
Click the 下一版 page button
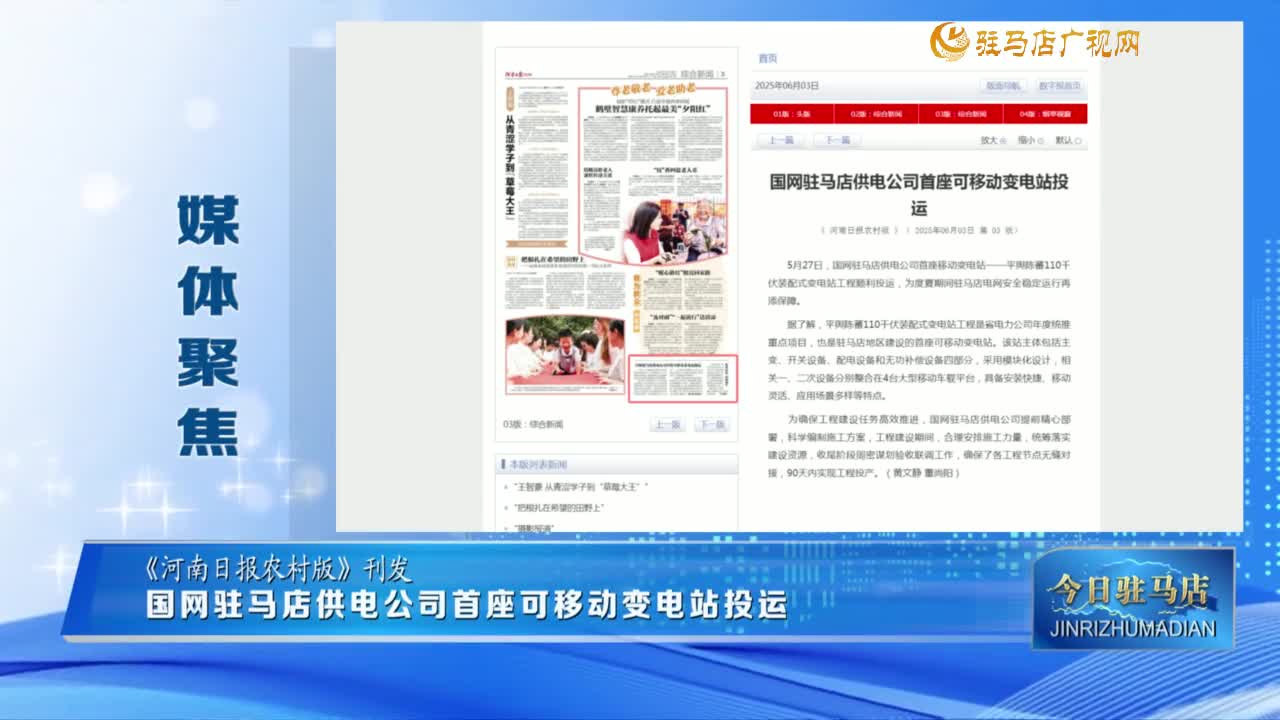click(x=711, y=425)
